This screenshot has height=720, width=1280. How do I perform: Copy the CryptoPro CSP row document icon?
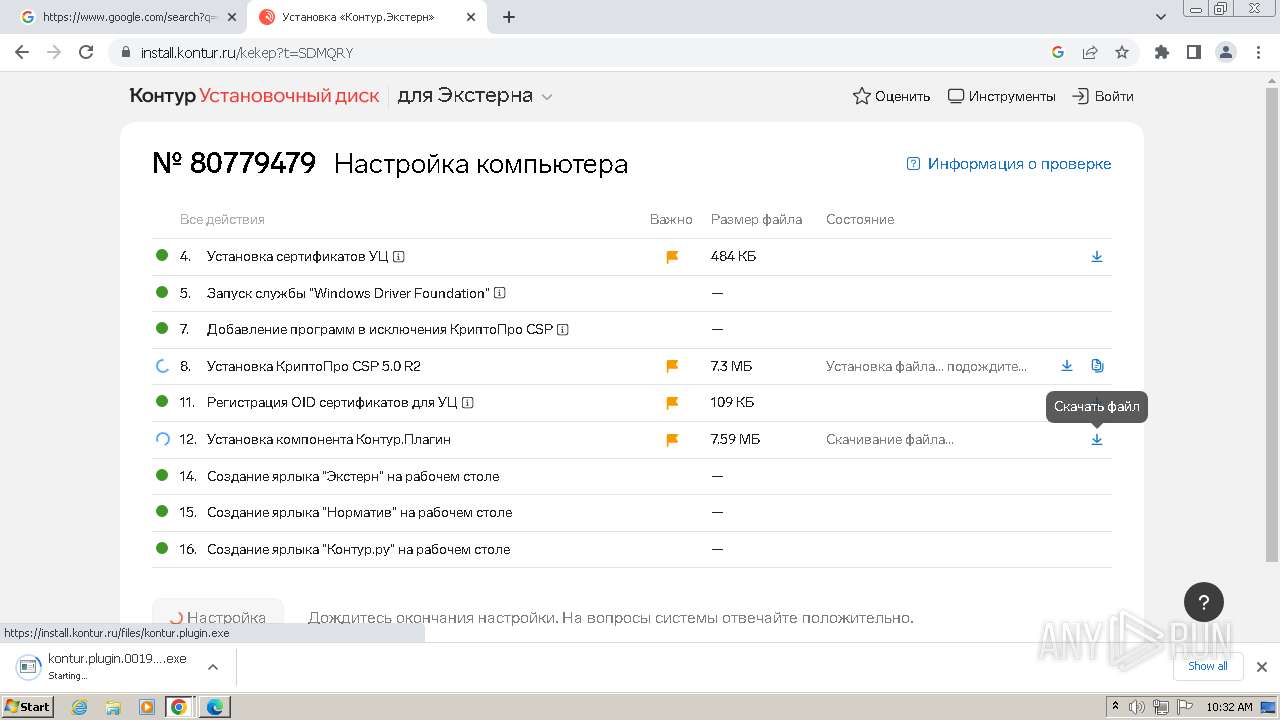(1097, 366)
